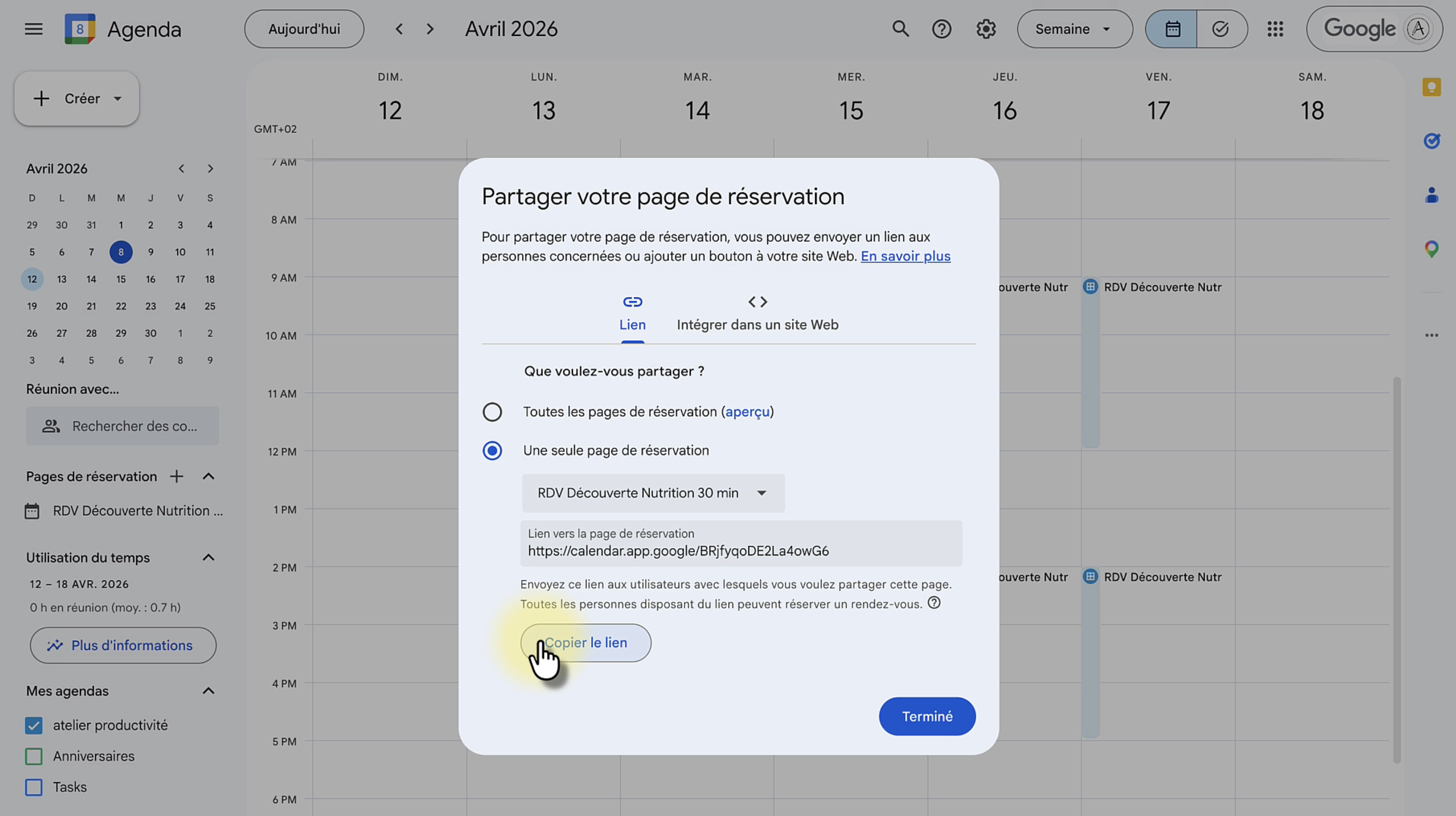Open the RDV Découverte Nutrition dropdown
Image resolution: width=1456 pixels, height=816 pixels.
[x=653, y=493]
